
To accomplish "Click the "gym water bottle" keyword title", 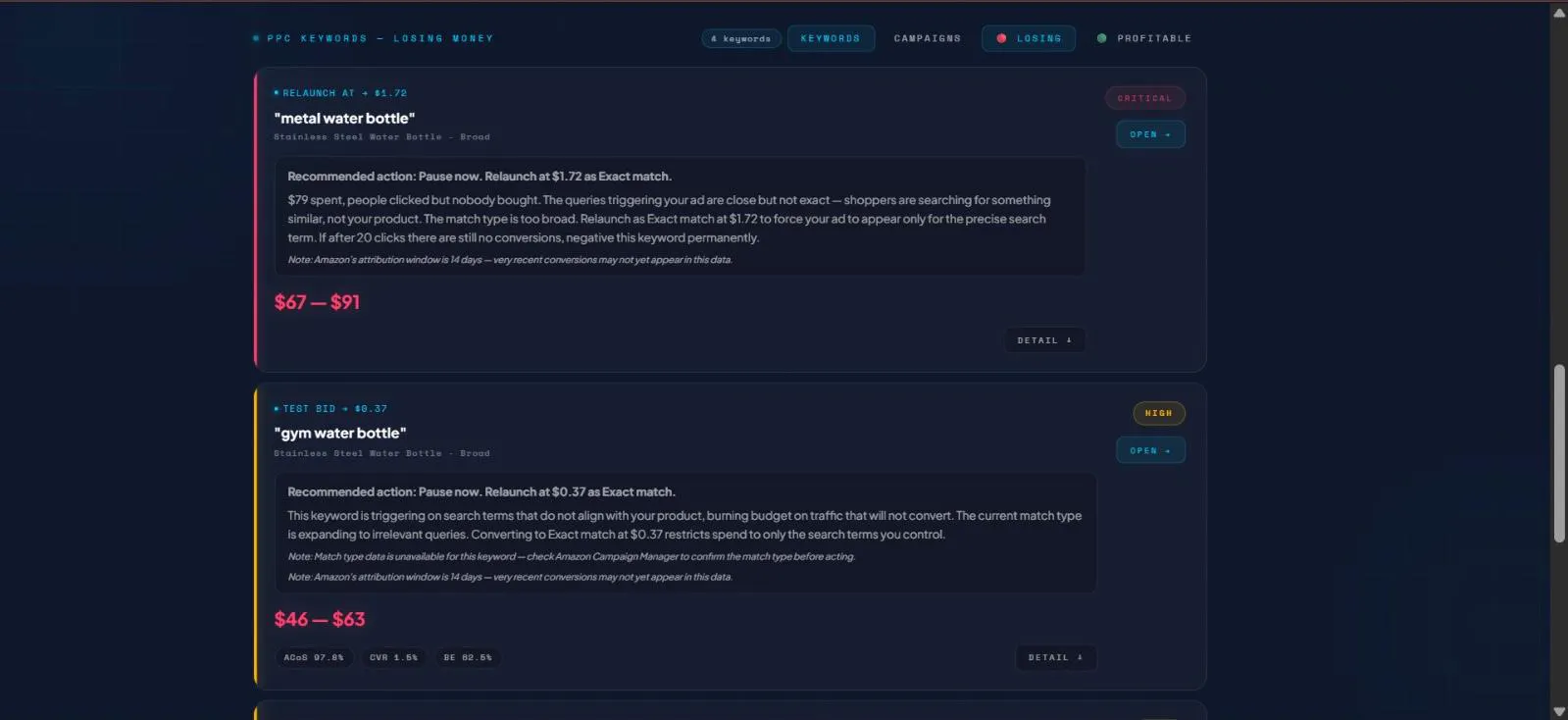I will tap(340, 433).
